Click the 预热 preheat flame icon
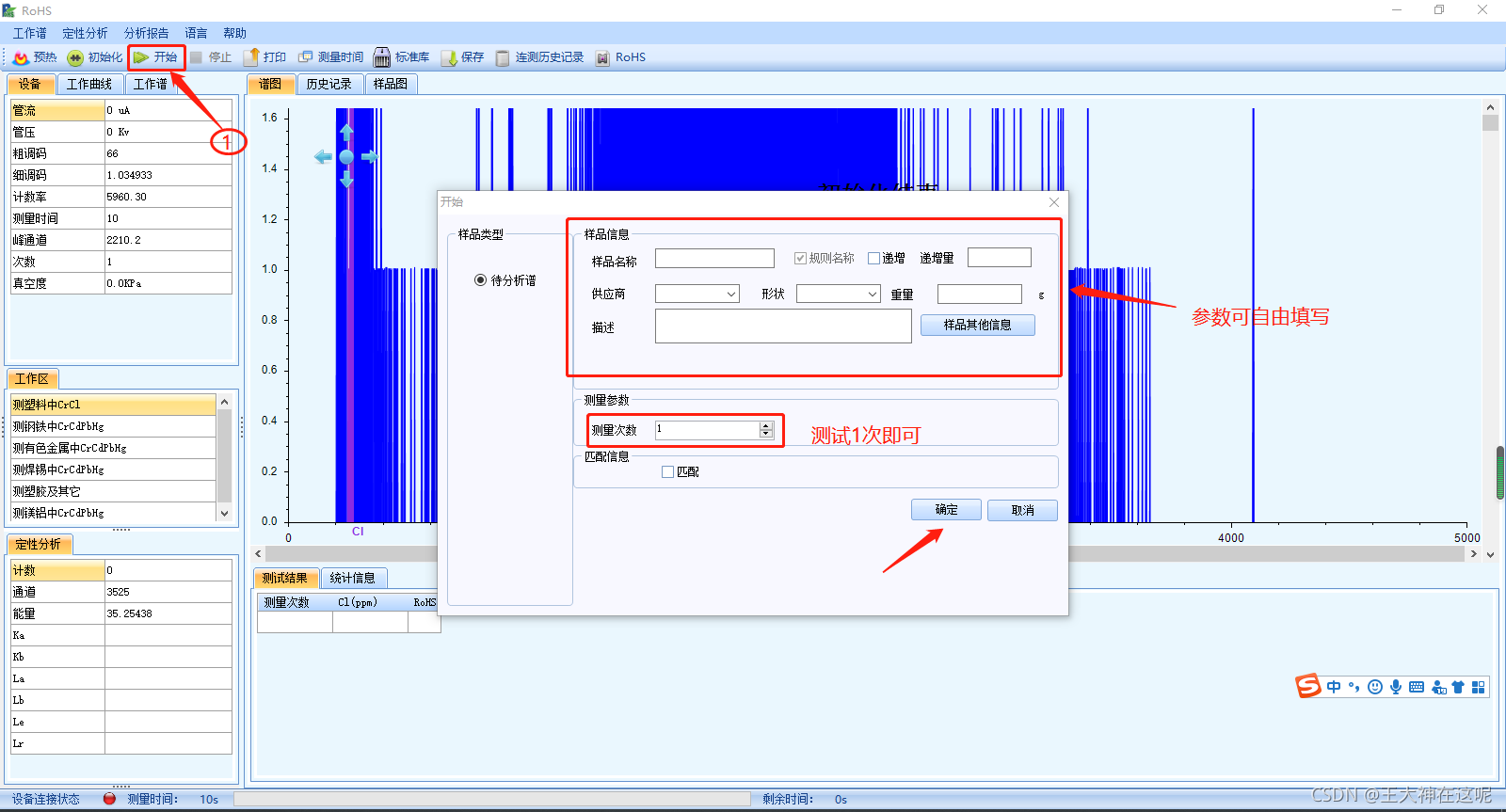 pyautogui.click(x=21, y=57)
